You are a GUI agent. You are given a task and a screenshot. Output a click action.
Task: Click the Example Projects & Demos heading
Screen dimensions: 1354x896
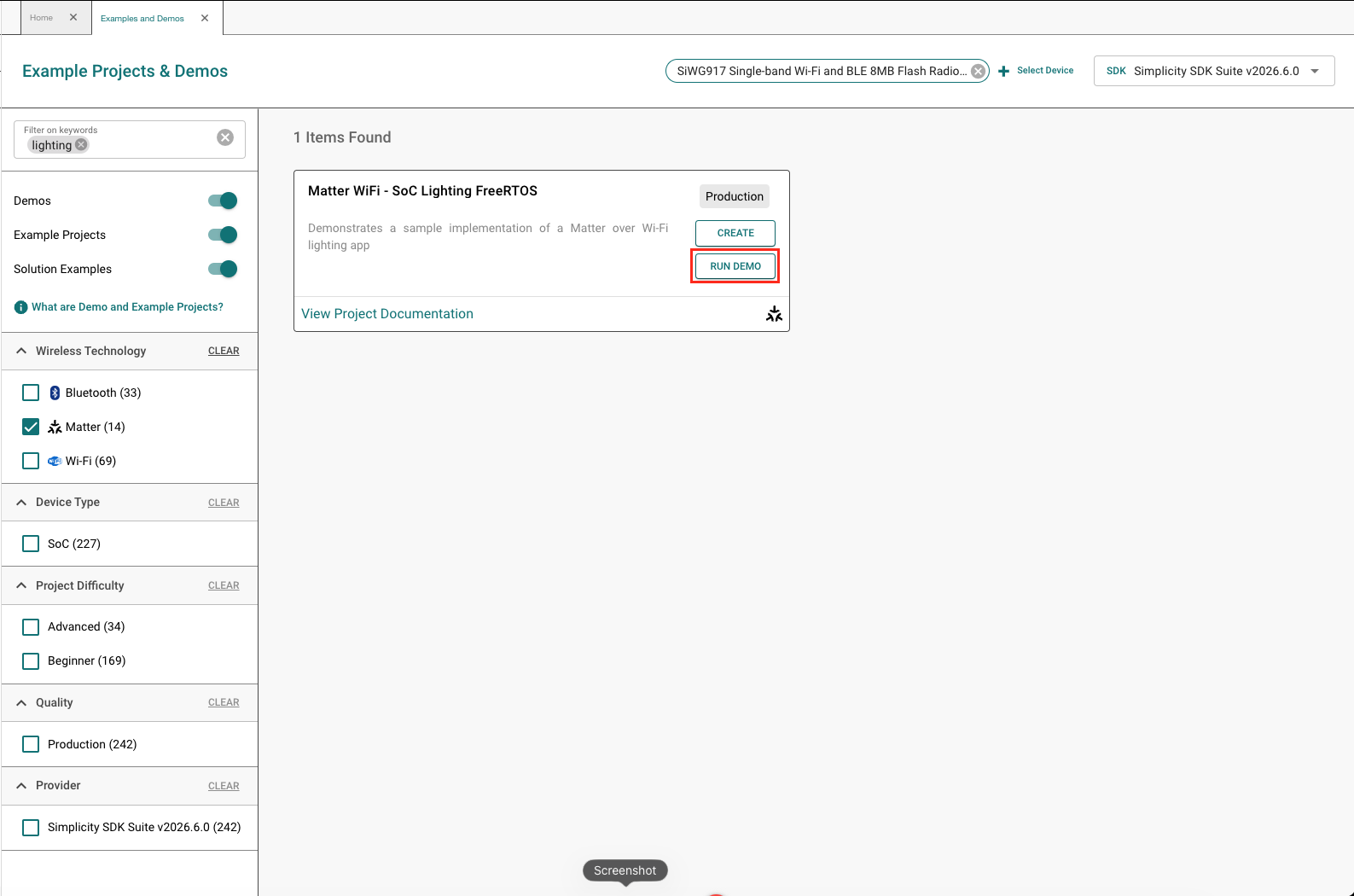pos(125,71)
